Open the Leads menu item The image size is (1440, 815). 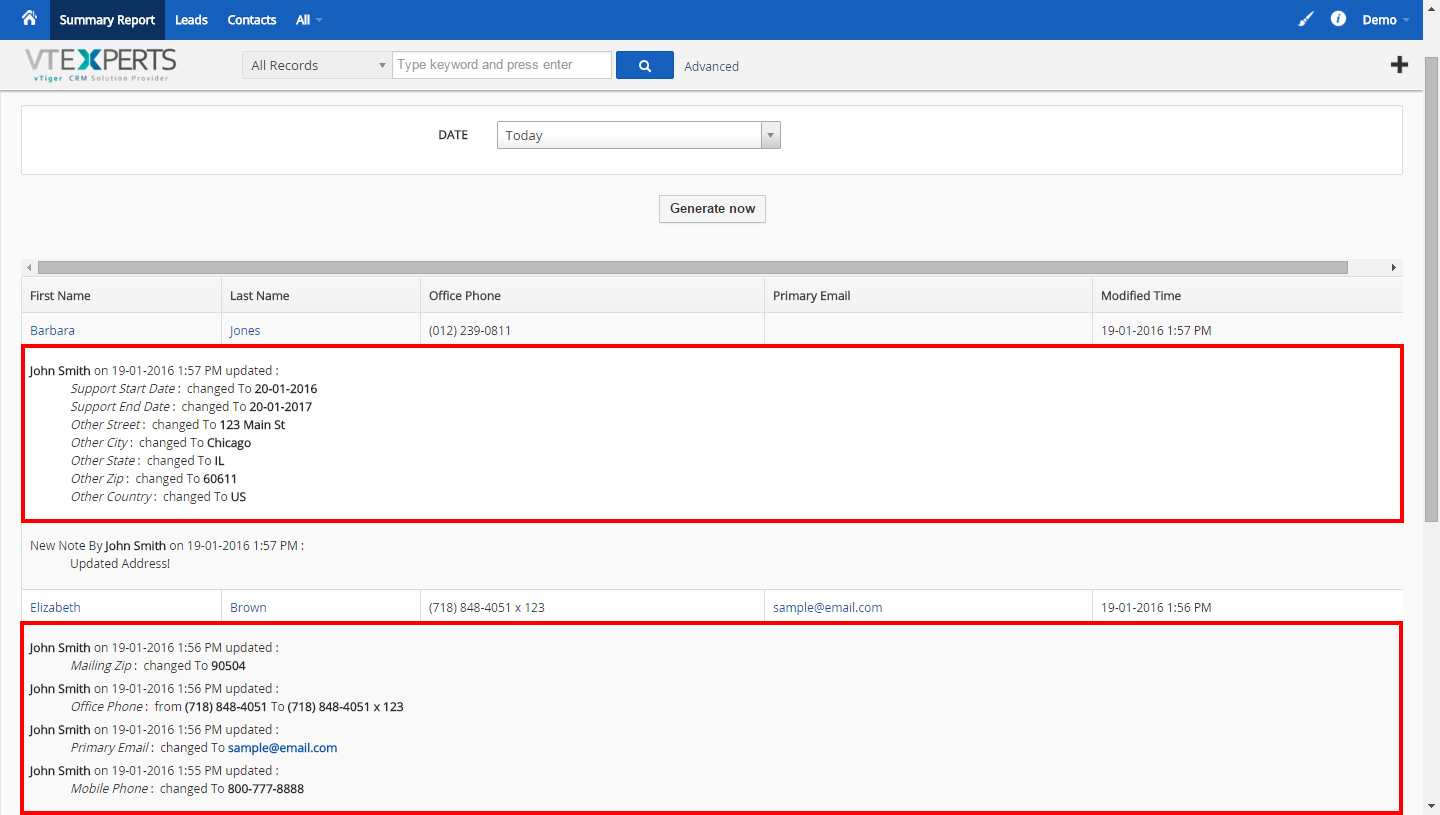[191, 20]
